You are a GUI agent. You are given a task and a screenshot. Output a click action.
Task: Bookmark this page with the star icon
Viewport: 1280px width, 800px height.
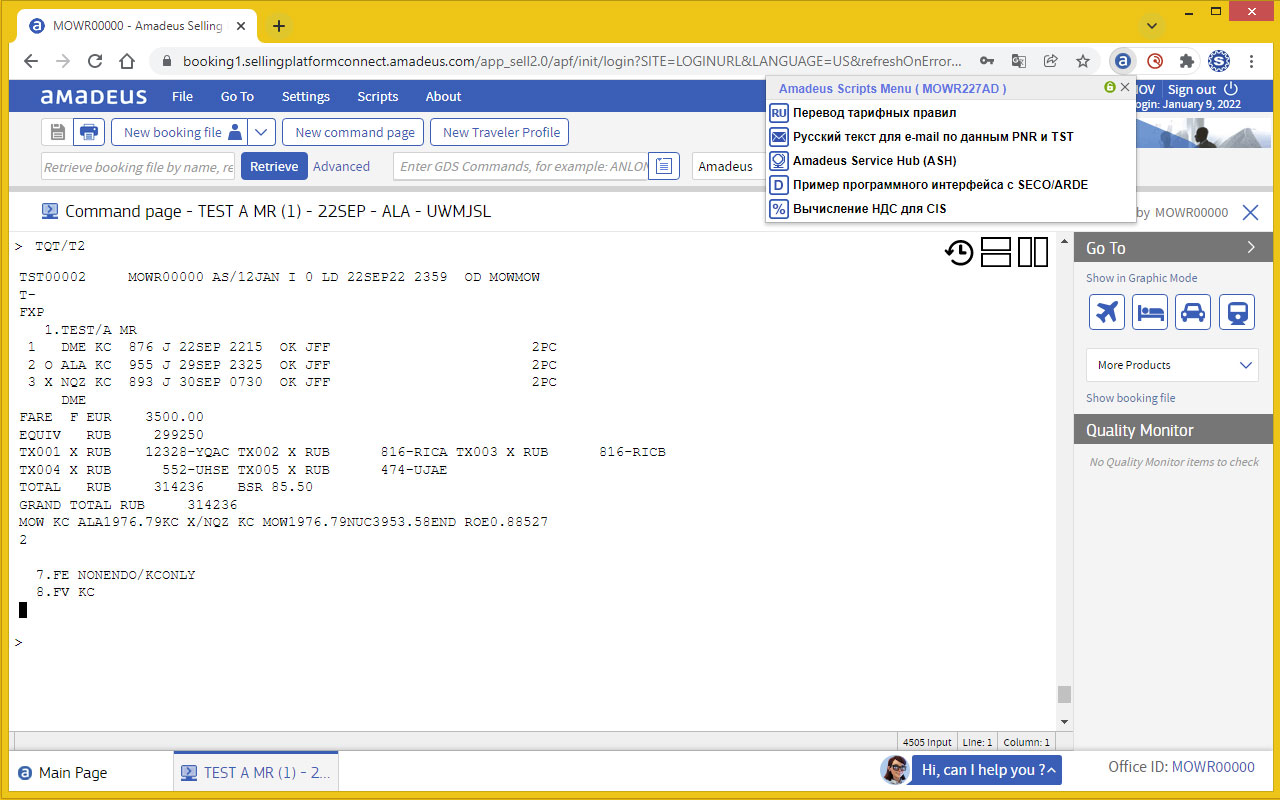point(1083,61)
